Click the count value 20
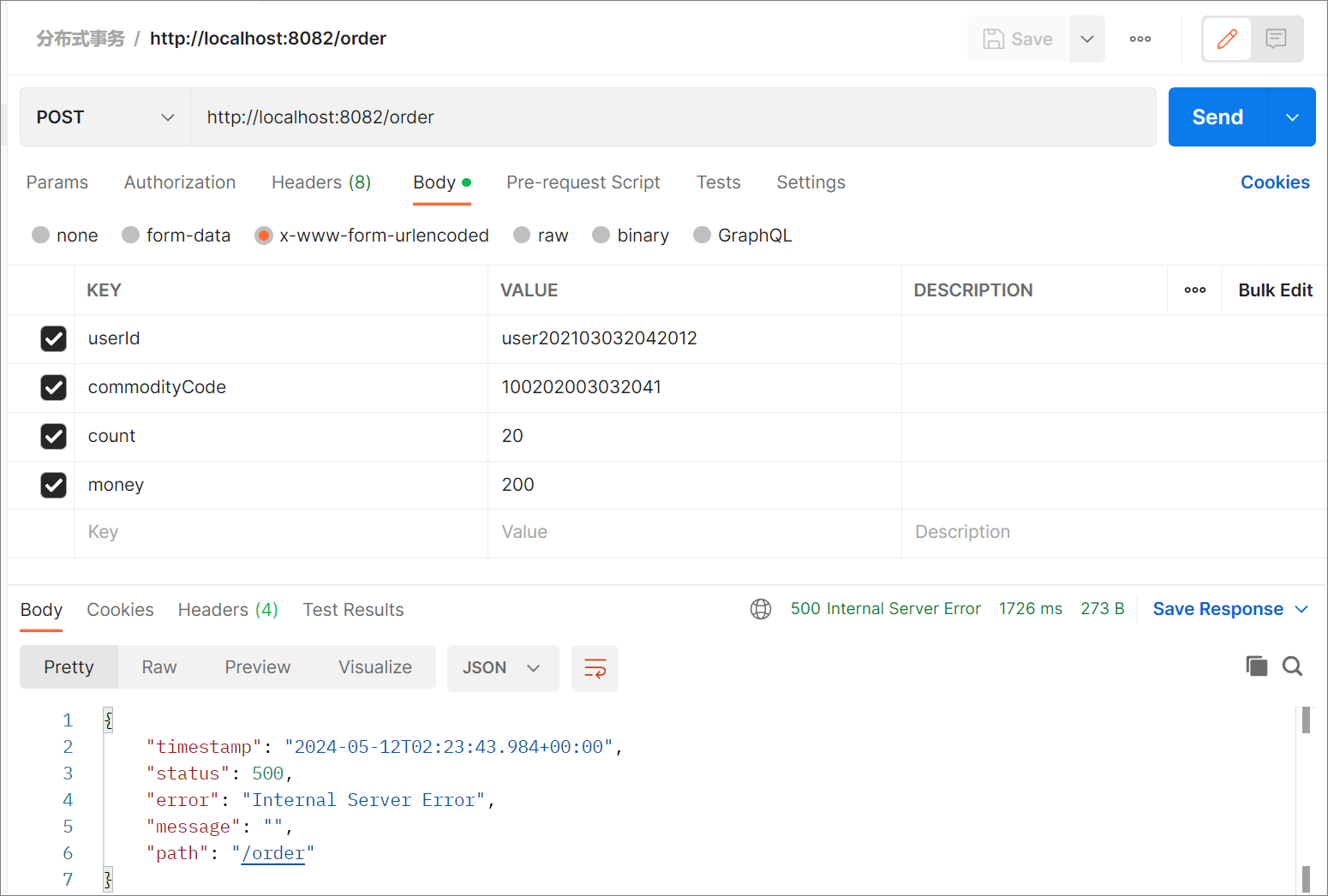The height and width of the screenshot is (896, 1328). 512,436
